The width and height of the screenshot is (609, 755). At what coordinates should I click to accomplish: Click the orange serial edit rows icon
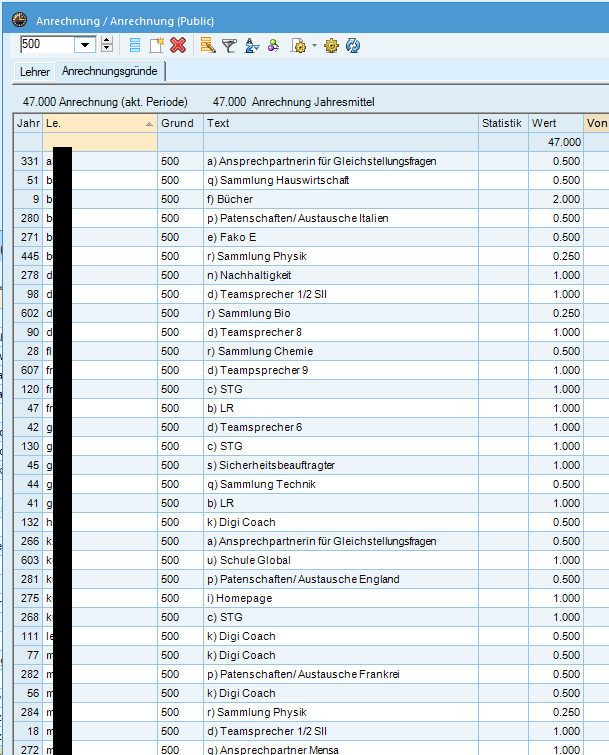[x=208, y=45]
